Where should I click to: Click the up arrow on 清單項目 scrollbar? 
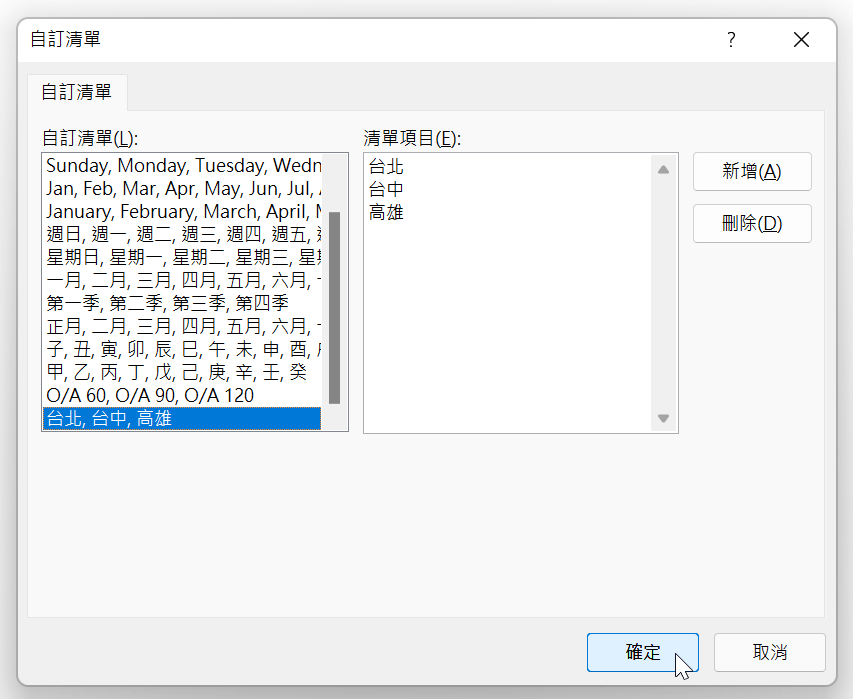click(663, 168)
